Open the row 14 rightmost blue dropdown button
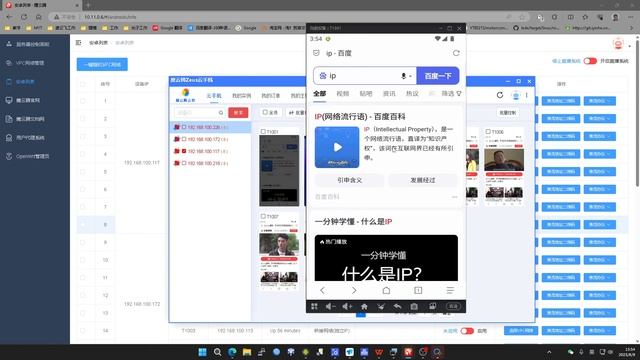640x360 pixels. 599,331
